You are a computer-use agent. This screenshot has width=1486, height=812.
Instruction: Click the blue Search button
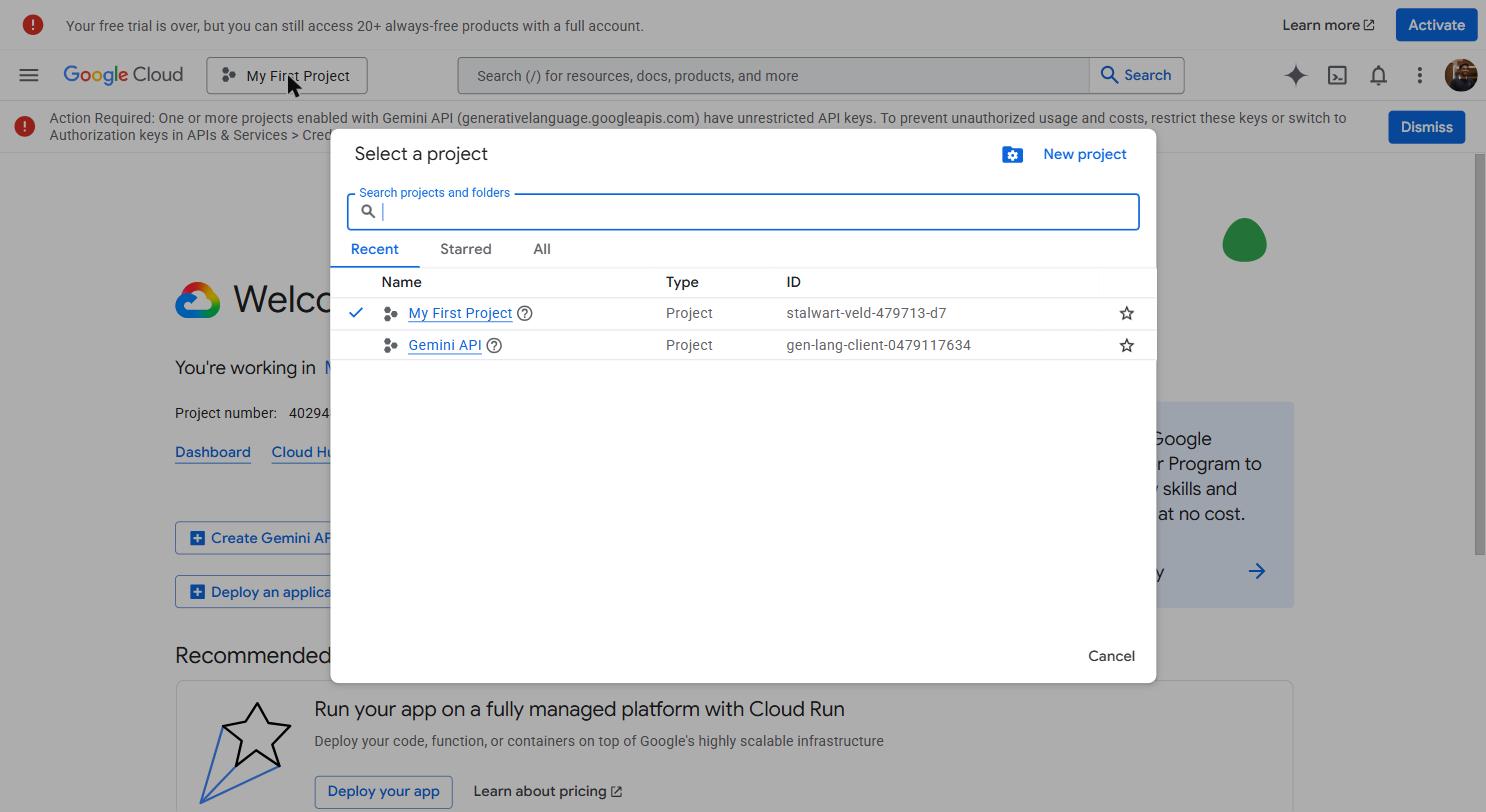point(1137,75)
